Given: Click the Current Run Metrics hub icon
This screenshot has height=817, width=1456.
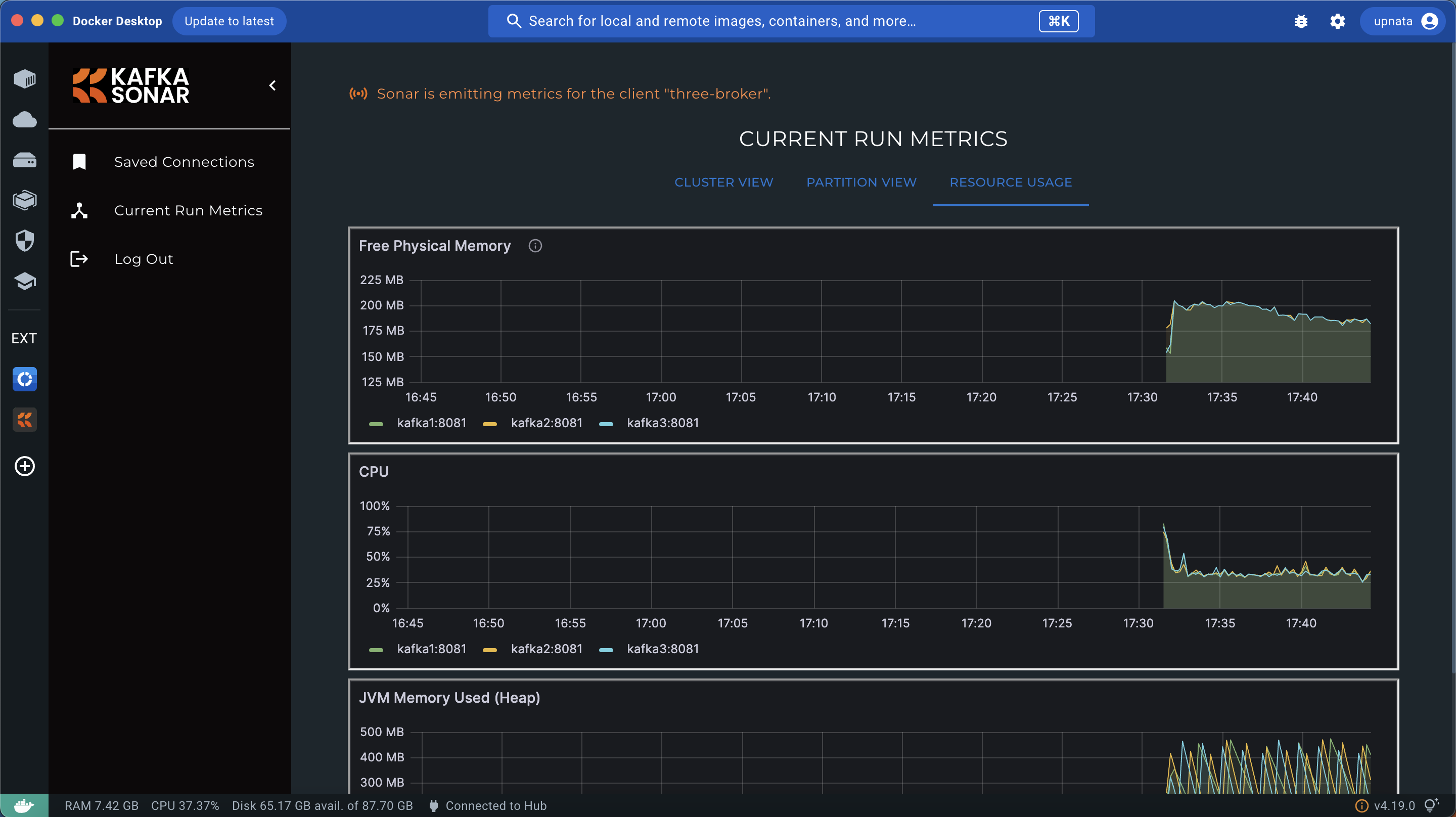Looking at the screenshot, I should [x=79, y=211].
